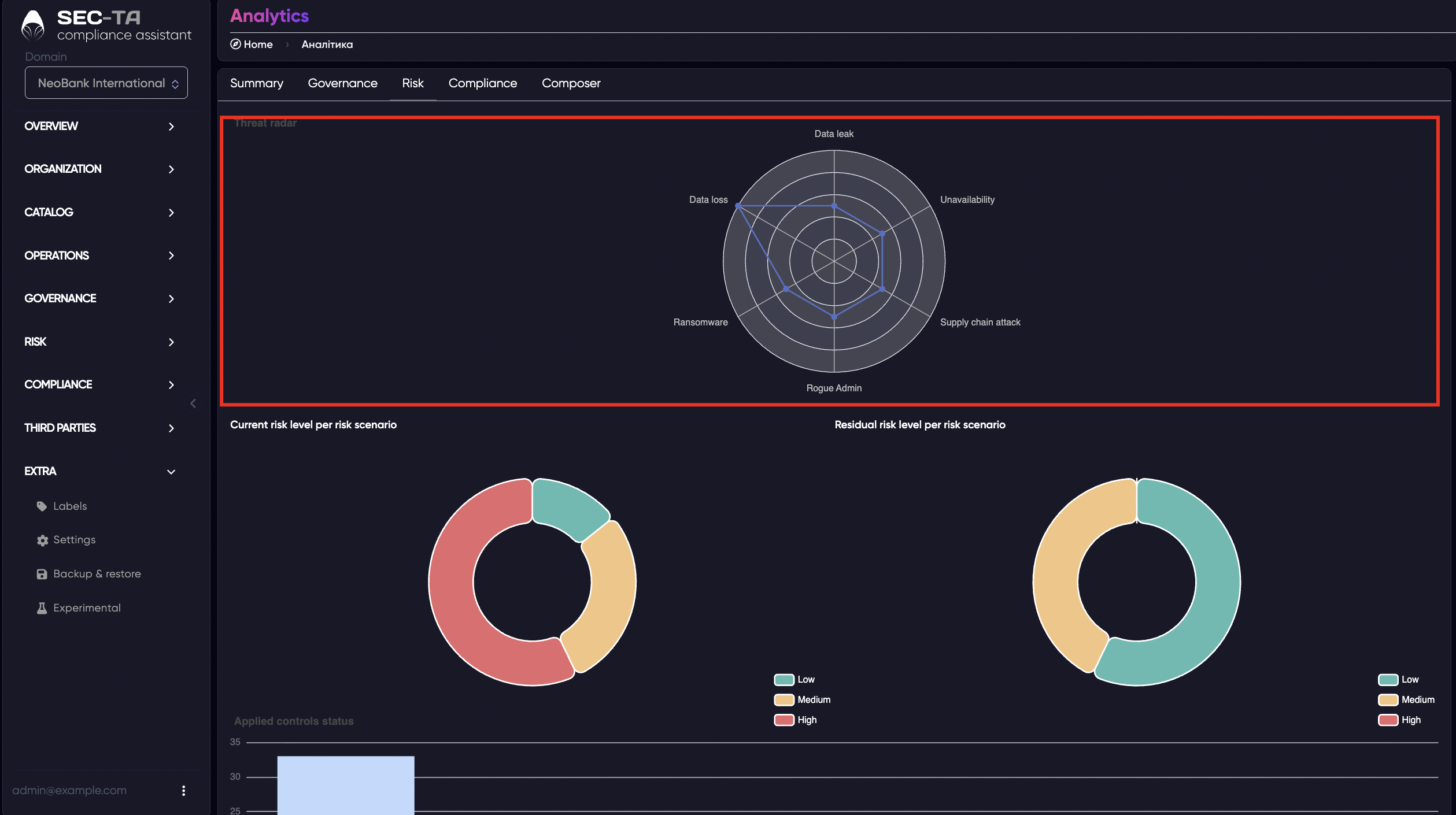Image resolution: width=1456 pixels, height=815 pixels.
Task: Click the Experimental flask icon
Action: pyautogui.click(x=42, y=608)
